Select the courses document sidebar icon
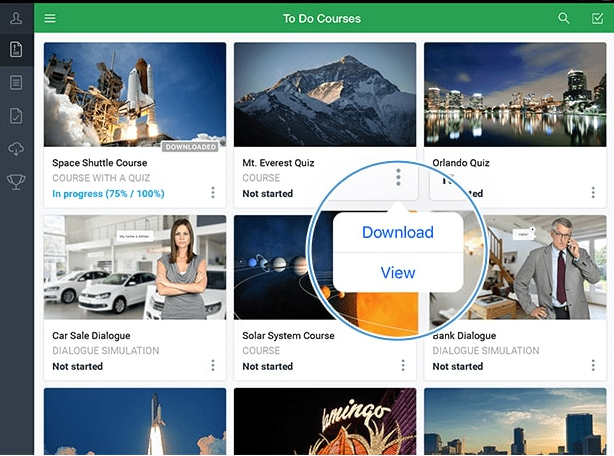This screenshot has height=456, width=614. click(x=16, y=49)
